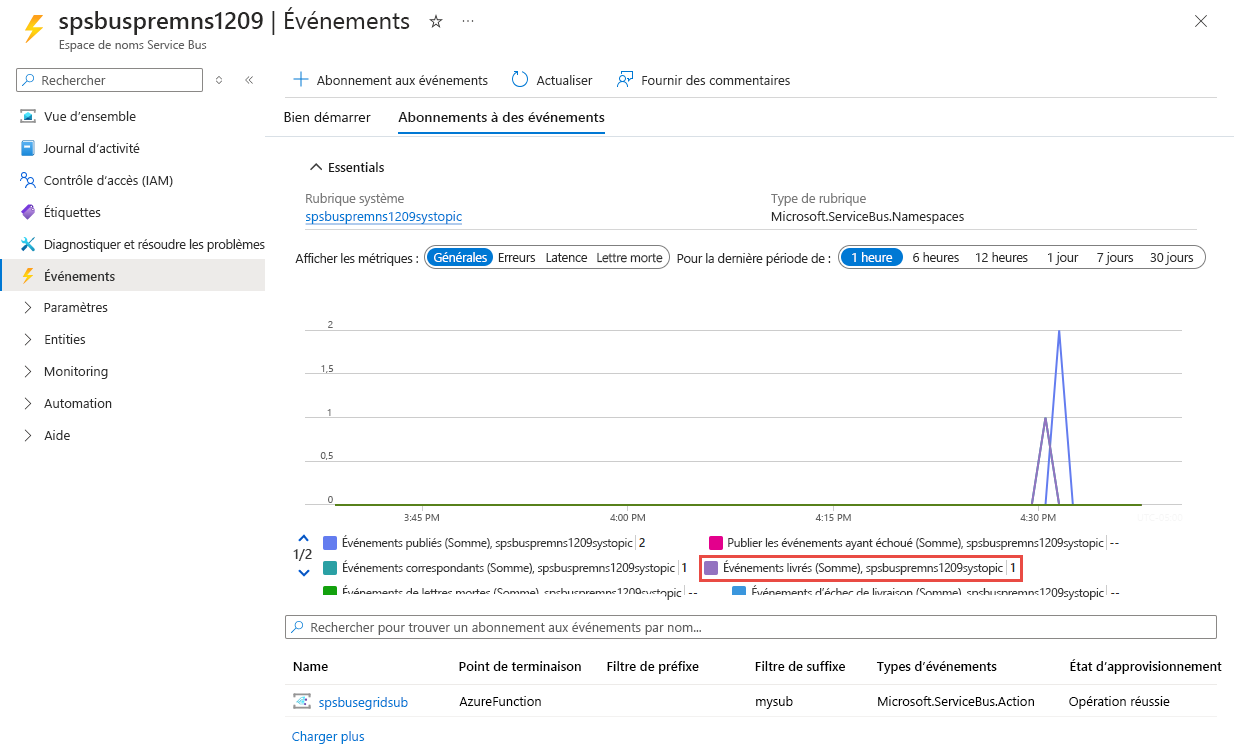Click the Rechercher sidebar search field
Screen dimensions: 1234x752
coord(110,80)
